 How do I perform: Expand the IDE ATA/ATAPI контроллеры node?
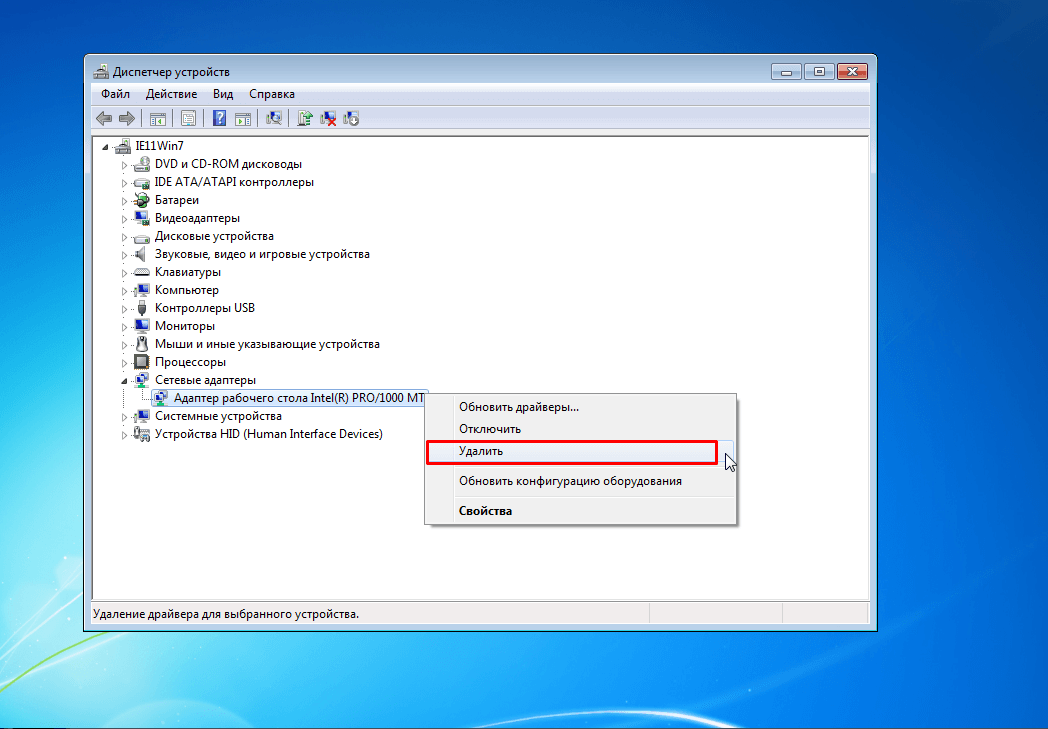point(124,182)
